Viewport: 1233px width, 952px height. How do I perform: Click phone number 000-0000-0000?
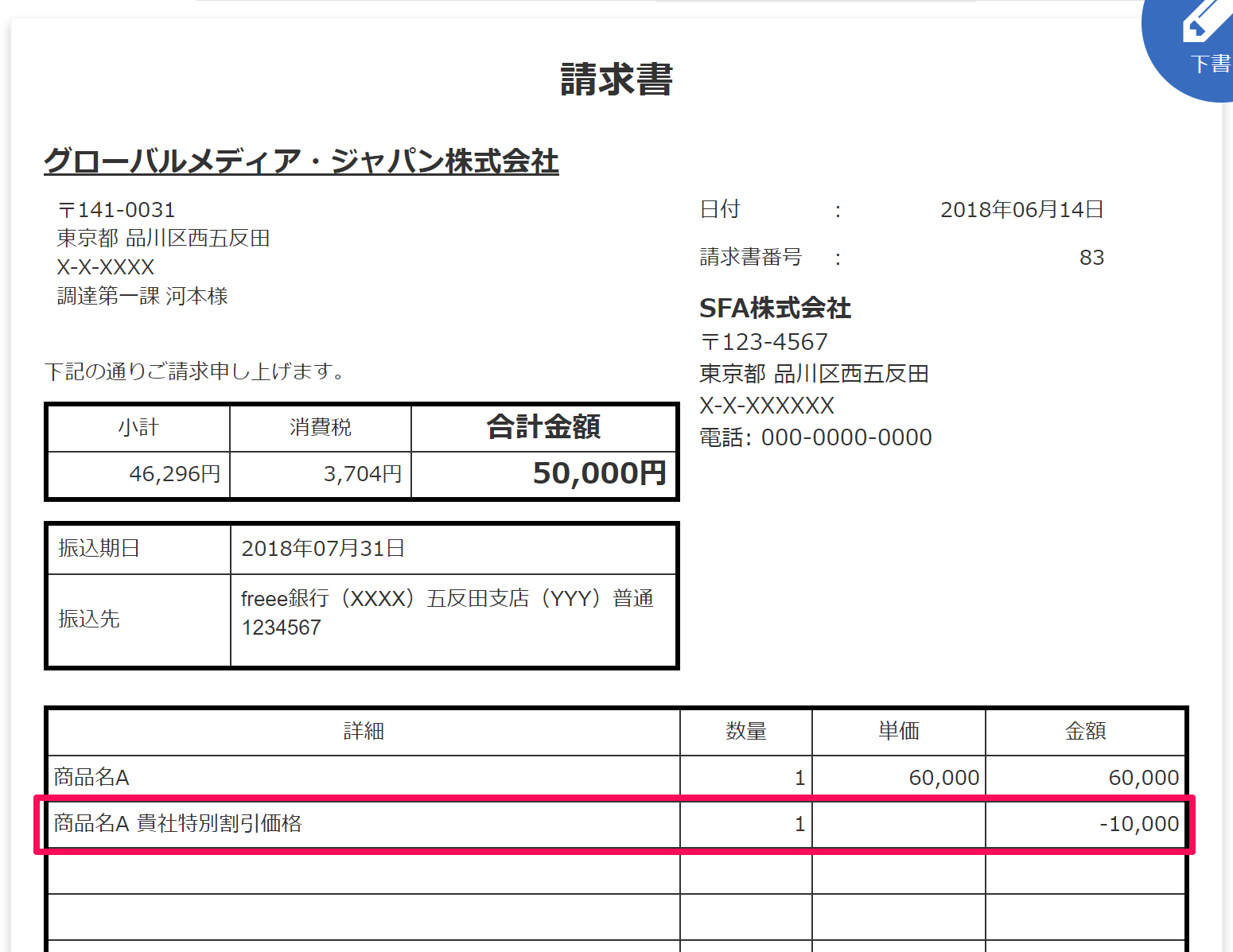point(846,437)
